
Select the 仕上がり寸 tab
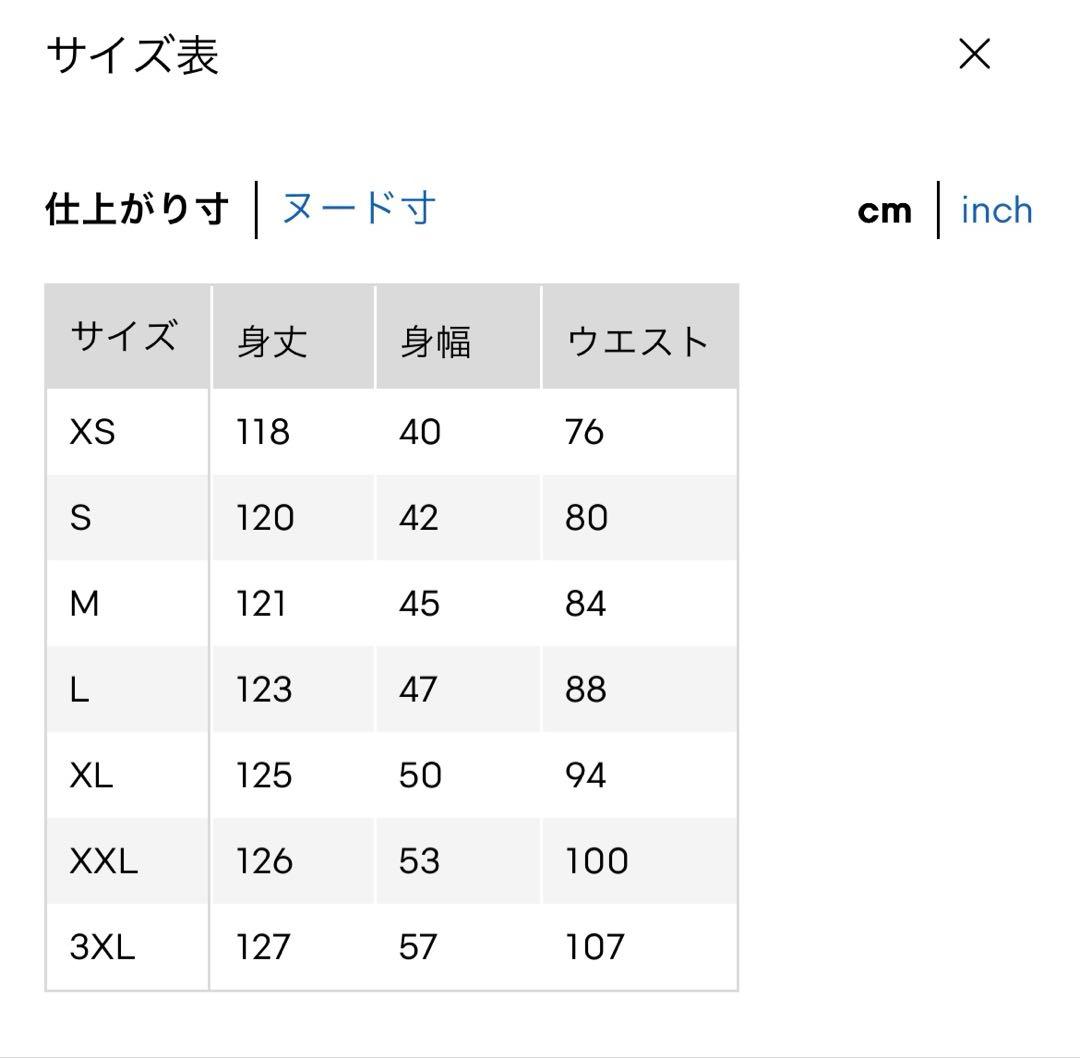click(137, 208)
